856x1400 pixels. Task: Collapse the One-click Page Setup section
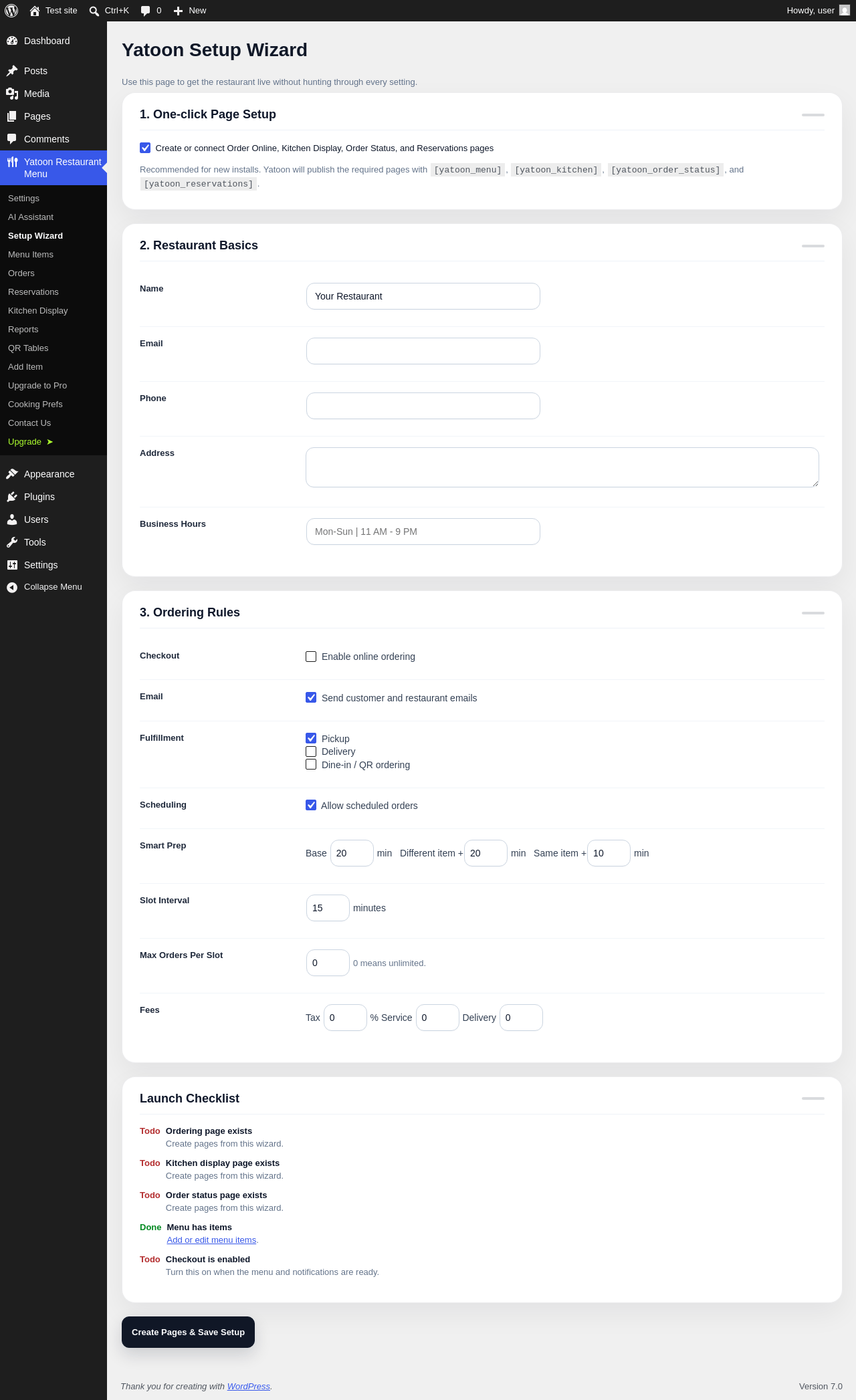[813, 115]
